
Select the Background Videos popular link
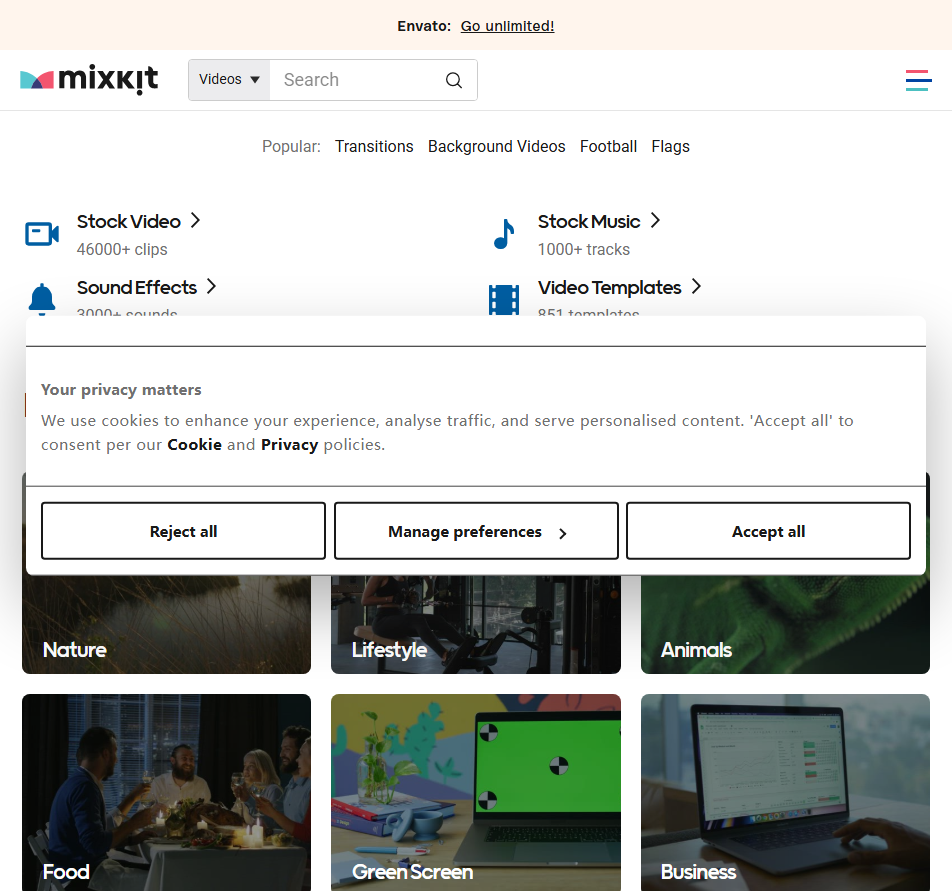497,147
